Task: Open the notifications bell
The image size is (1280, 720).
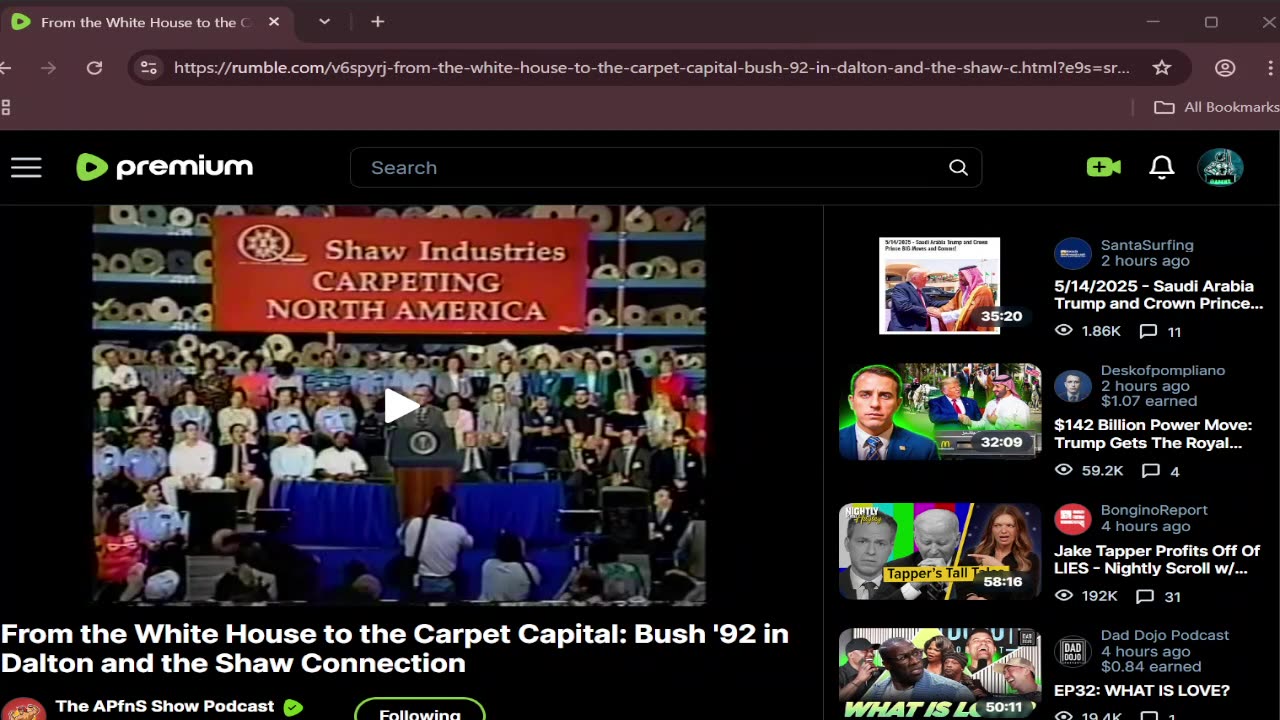Action: pyautogui.click(x=1161, y=168)
